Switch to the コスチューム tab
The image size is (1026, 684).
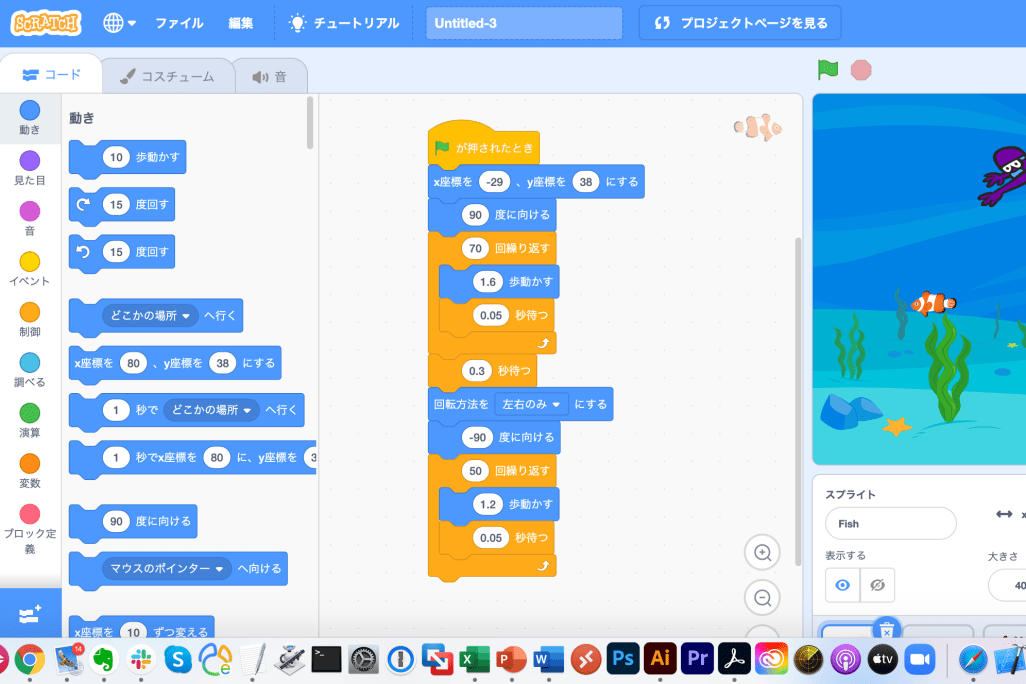pos(167,76)
